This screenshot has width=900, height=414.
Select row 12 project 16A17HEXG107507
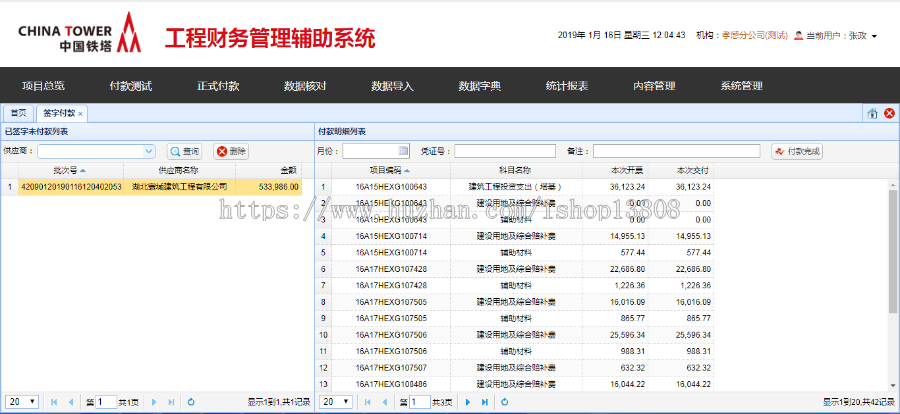(391, 368)
